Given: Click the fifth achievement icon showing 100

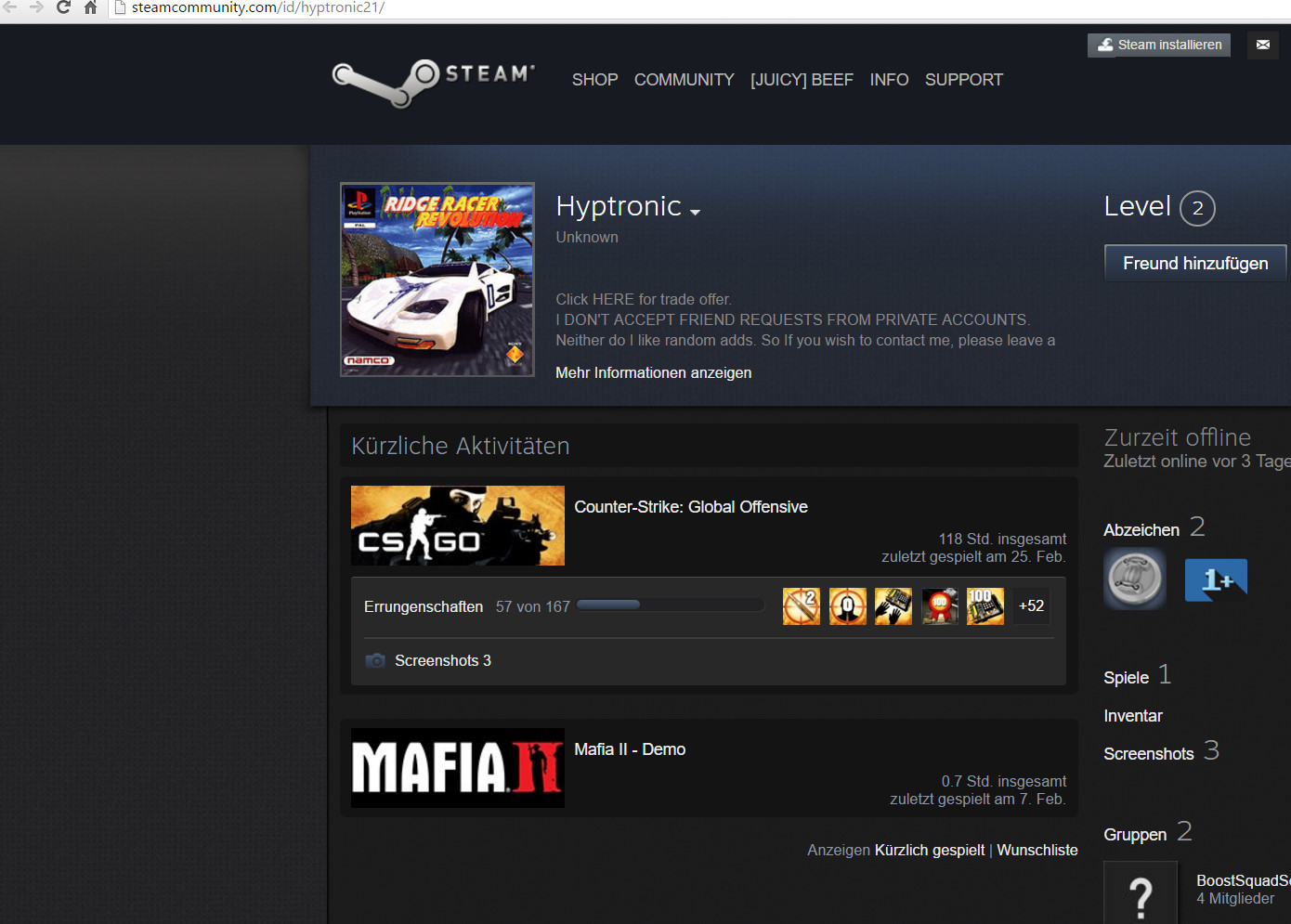Looking at the screenshot, I should point(985,606).
